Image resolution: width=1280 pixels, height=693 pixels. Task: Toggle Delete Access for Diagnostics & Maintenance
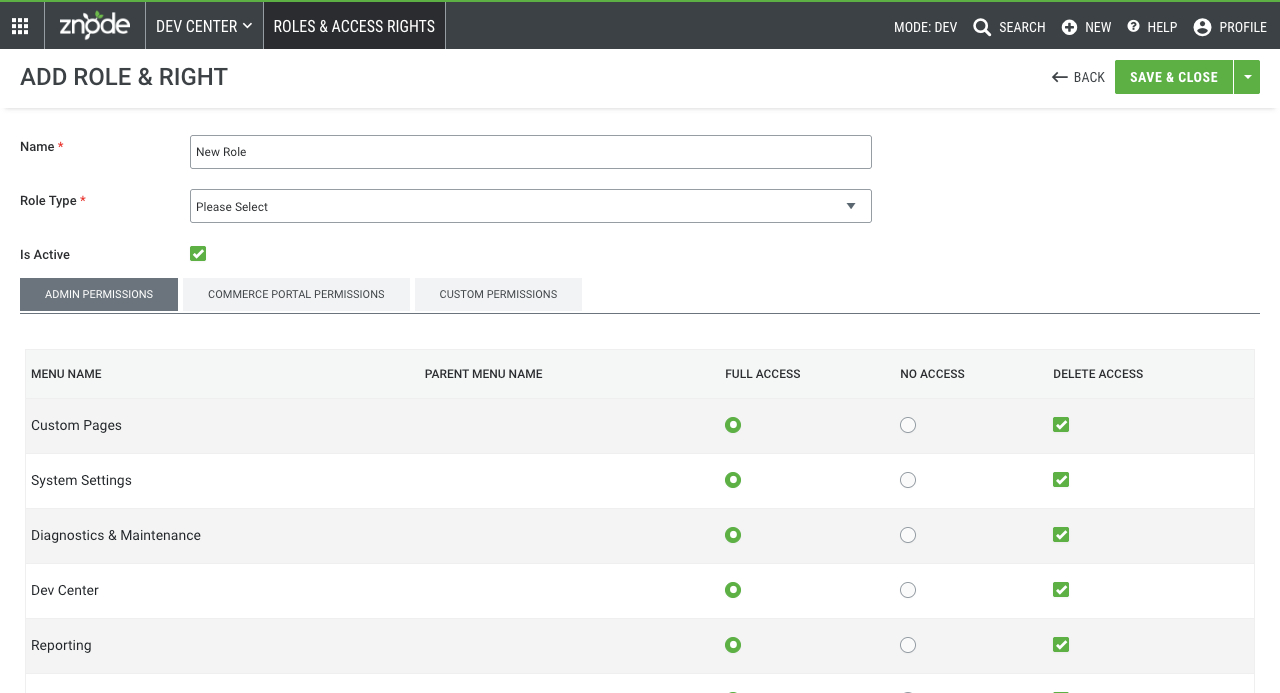pos(1061,535)
